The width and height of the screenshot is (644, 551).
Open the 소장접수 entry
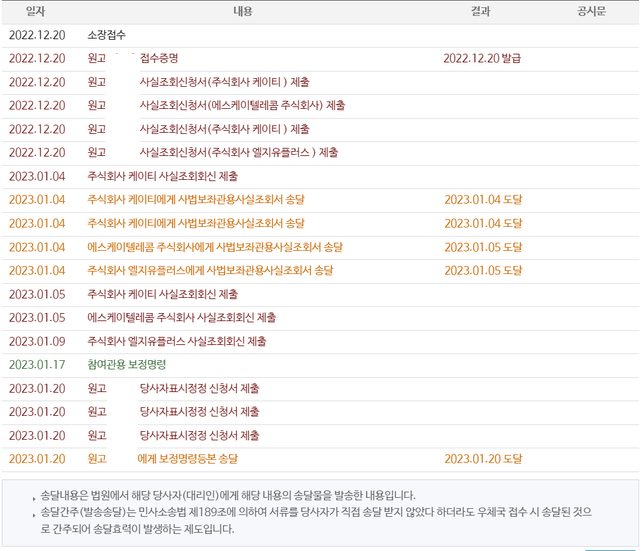(x=107, y=35)
